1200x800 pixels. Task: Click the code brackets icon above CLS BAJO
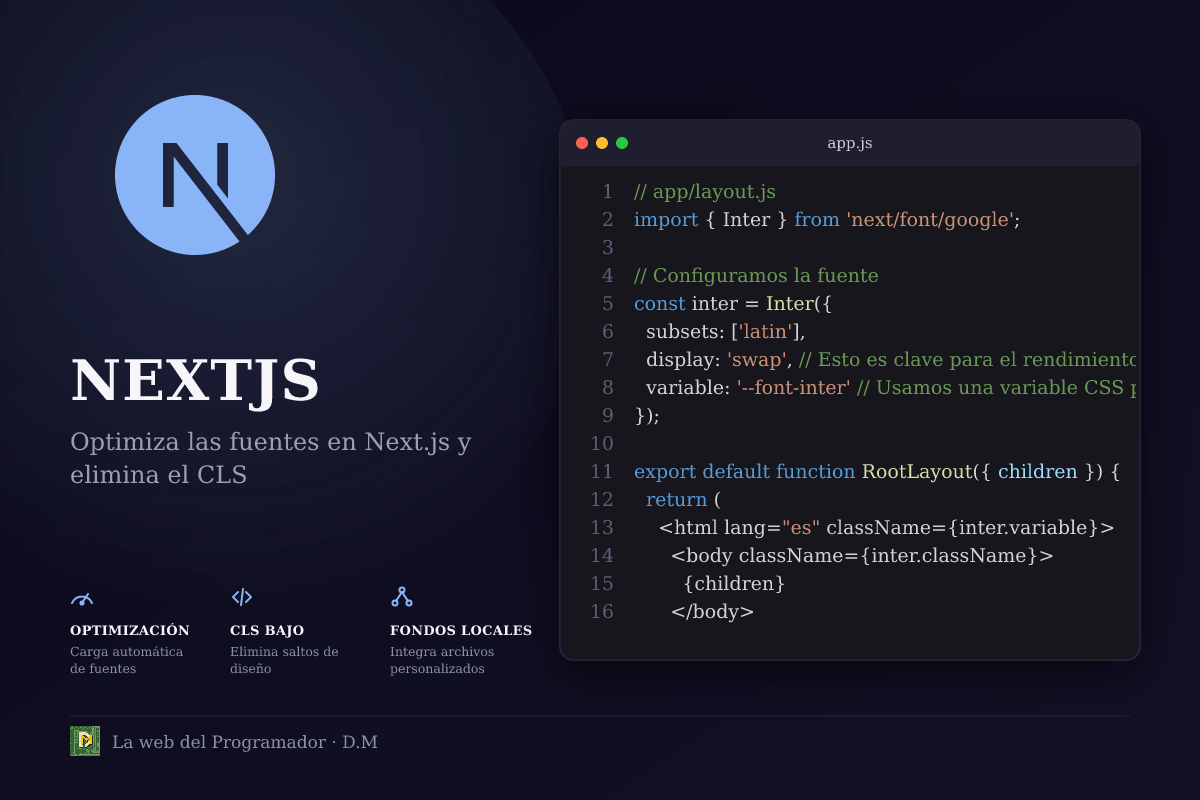(242, 597)
